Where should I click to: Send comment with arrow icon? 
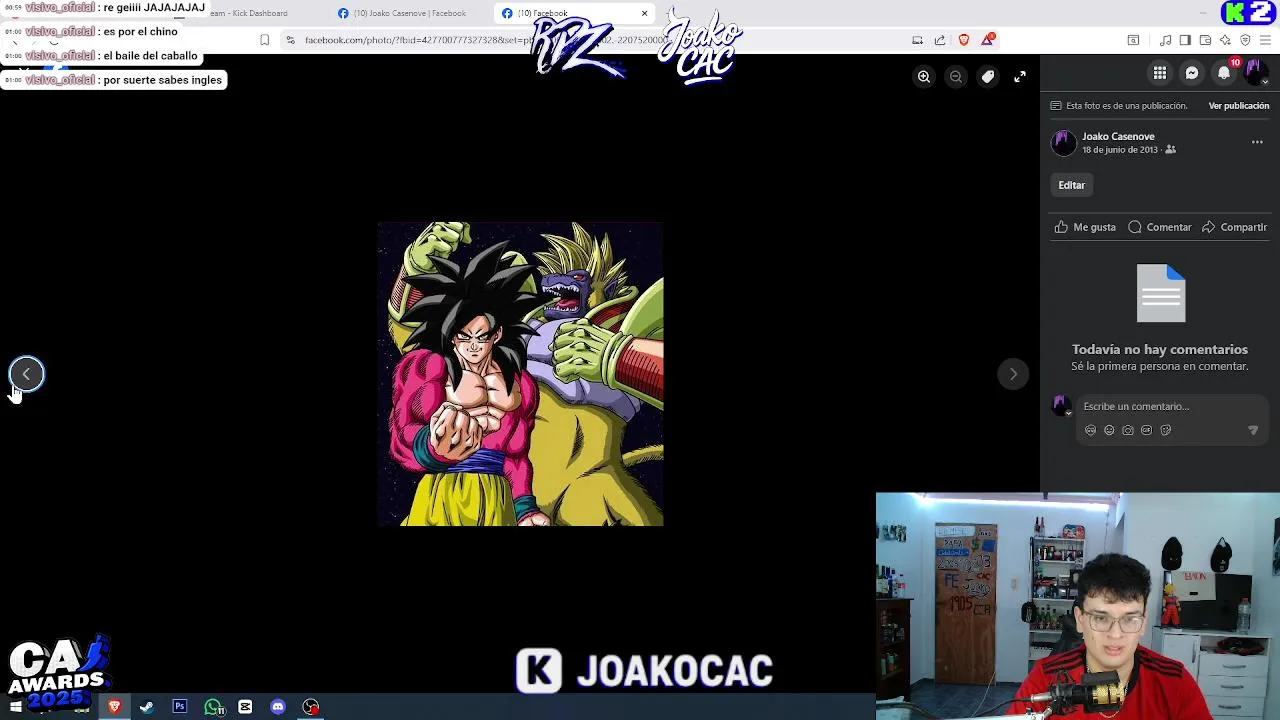point(1253,430)
